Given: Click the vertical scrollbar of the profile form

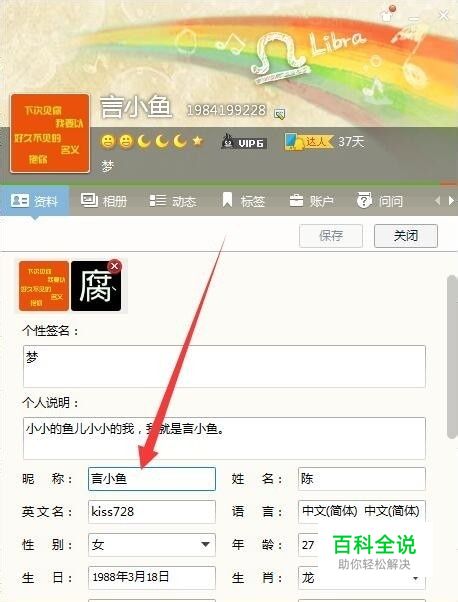Looking at the screenshot, I should (x=452, y=356).
